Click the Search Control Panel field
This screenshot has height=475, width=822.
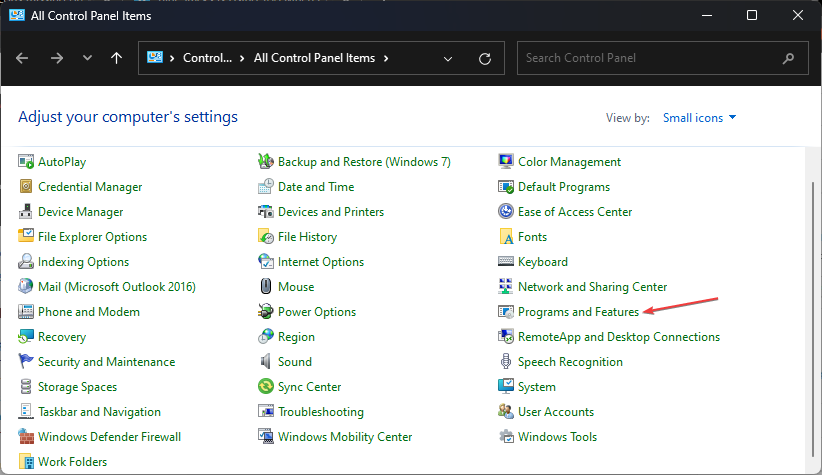pyautogui.click(x=663, y=58)
